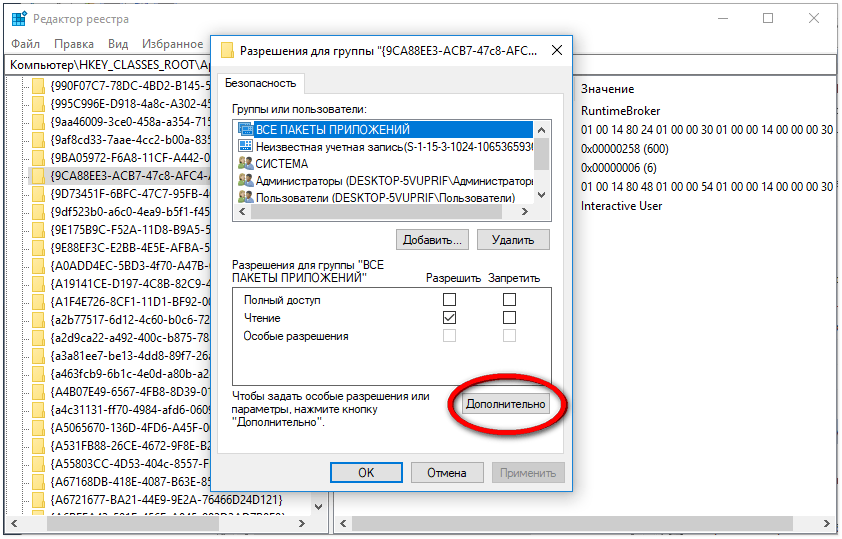Click folder icon of {990F07C7-78DC-4BD2 key

coord(39,86)
